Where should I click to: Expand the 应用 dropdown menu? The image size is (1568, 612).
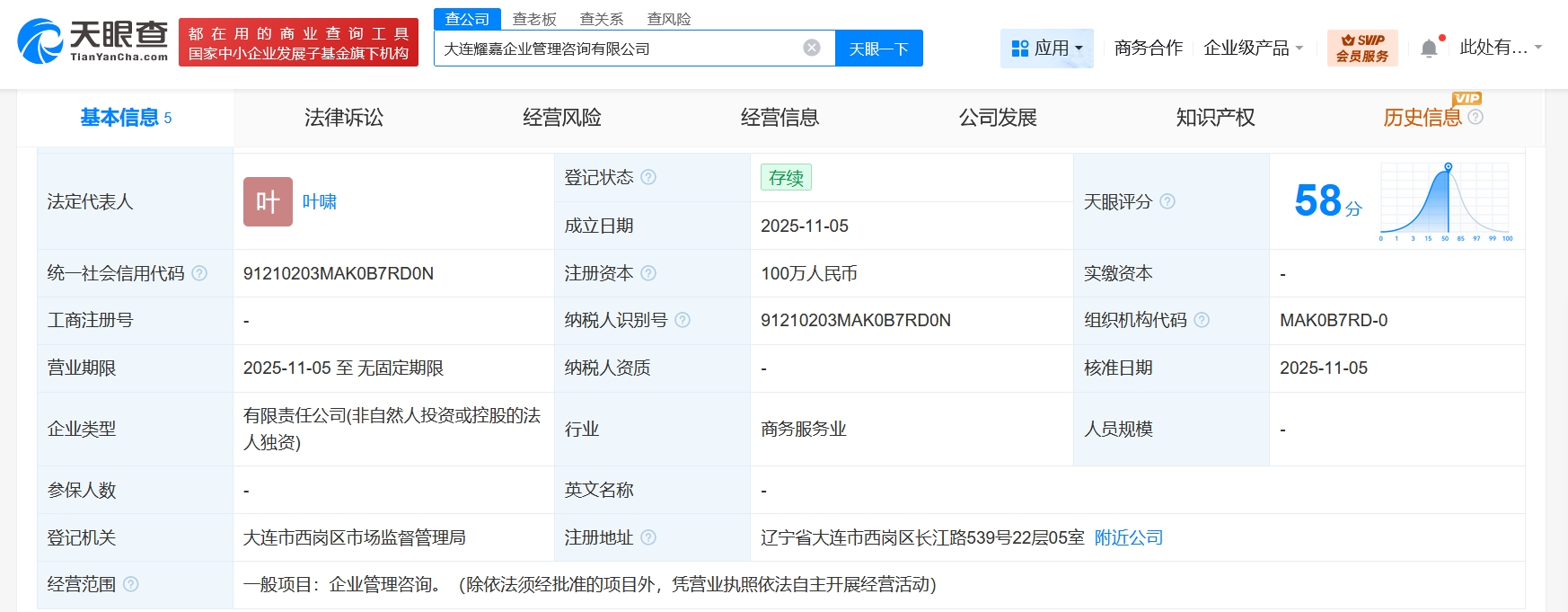tap(1047, 49)
